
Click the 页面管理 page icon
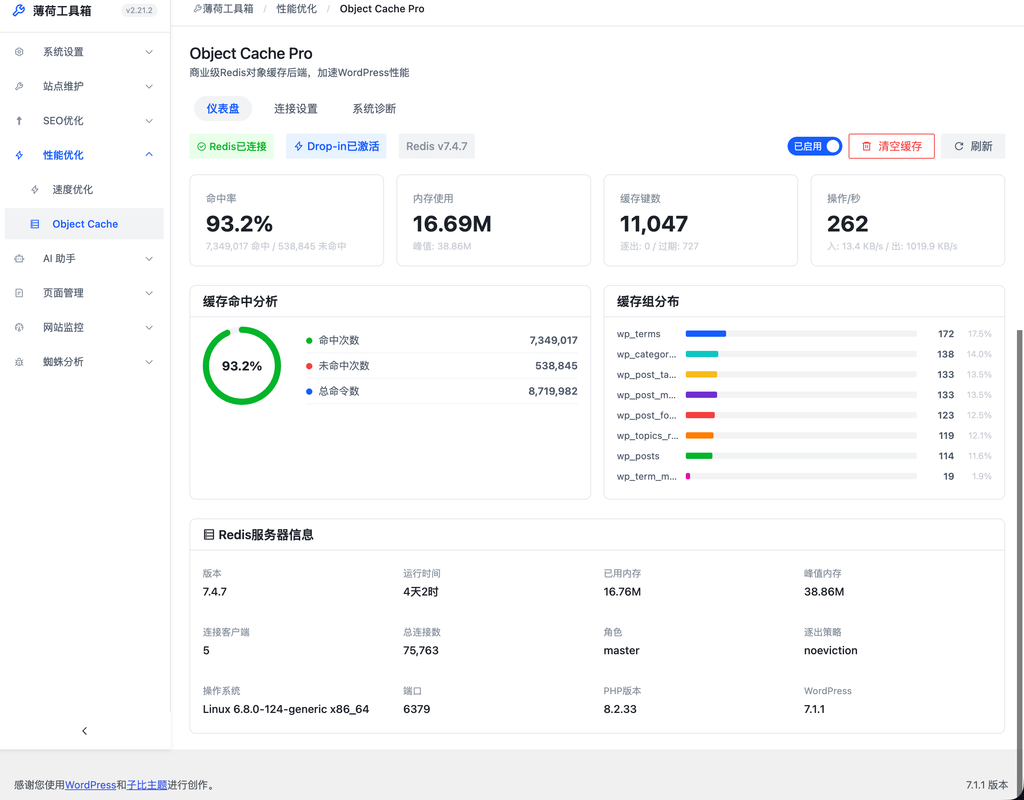tap(19, 293)
